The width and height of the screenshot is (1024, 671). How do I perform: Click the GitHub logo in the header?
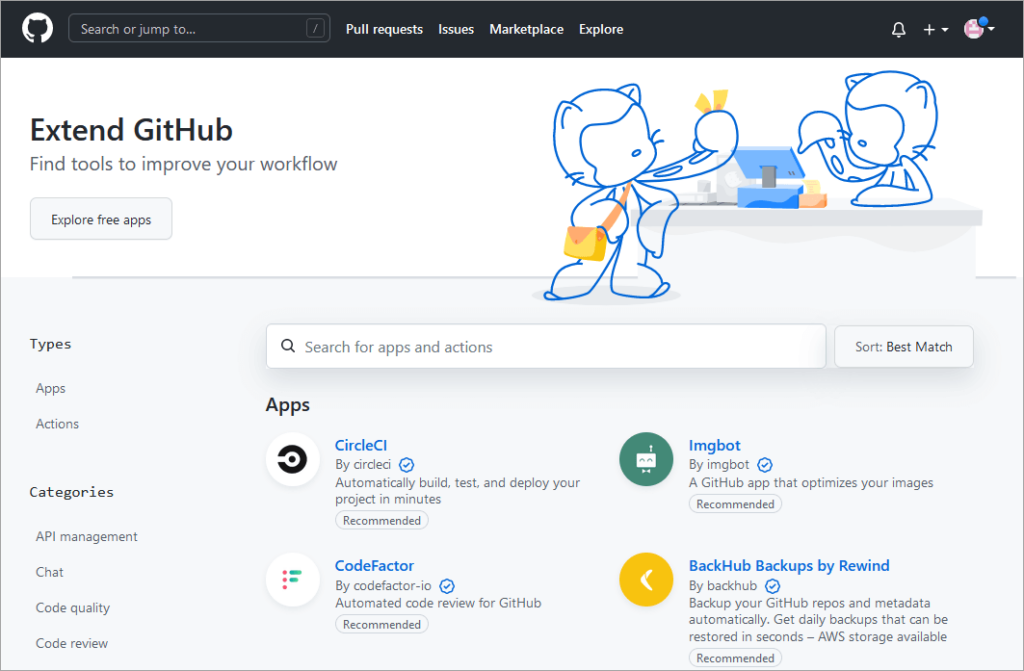pyautogui.click(x=37, y=28)
